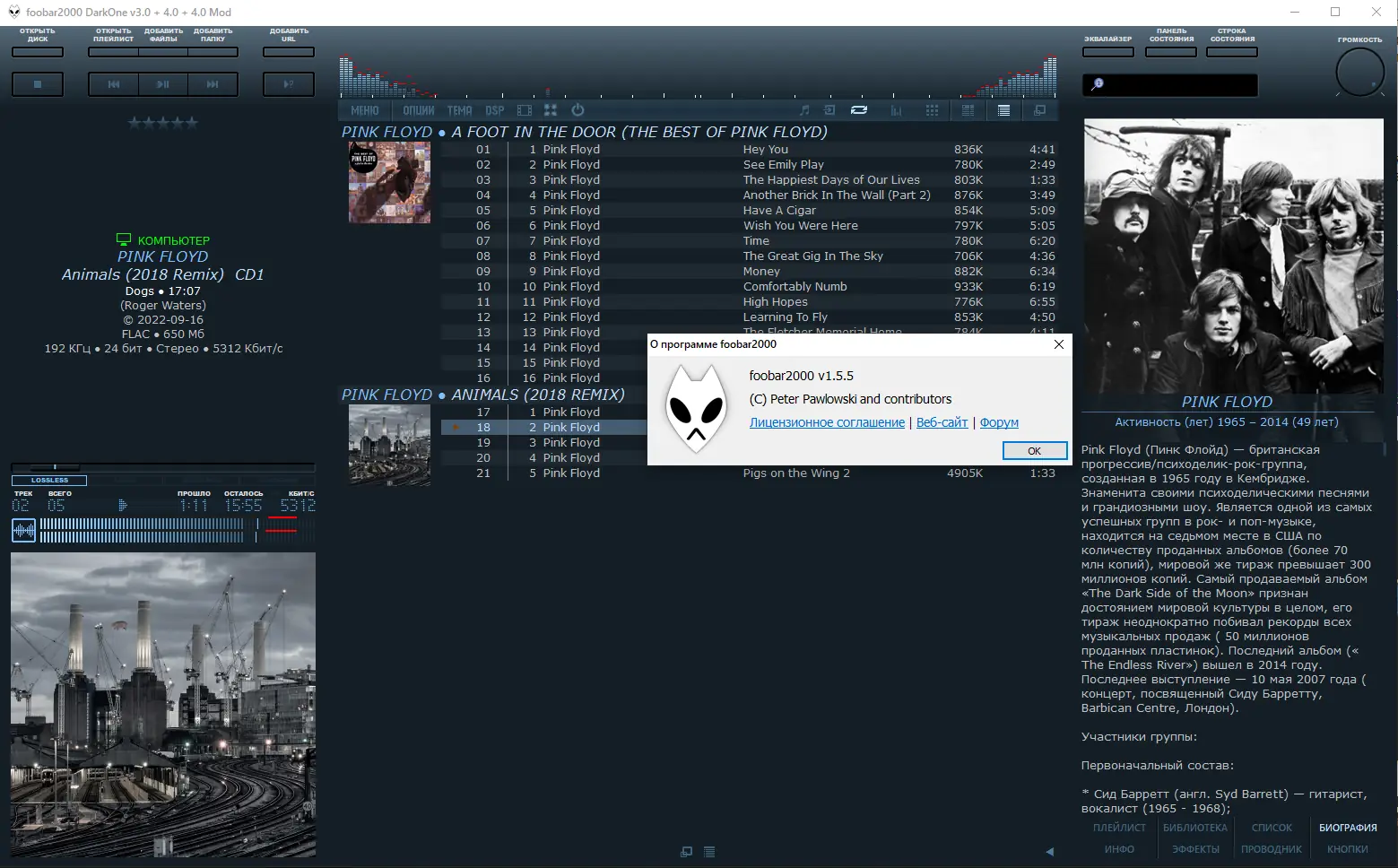Screen dimensions: 1398x868
Task: Click the next track button
Action: (213, 84)
